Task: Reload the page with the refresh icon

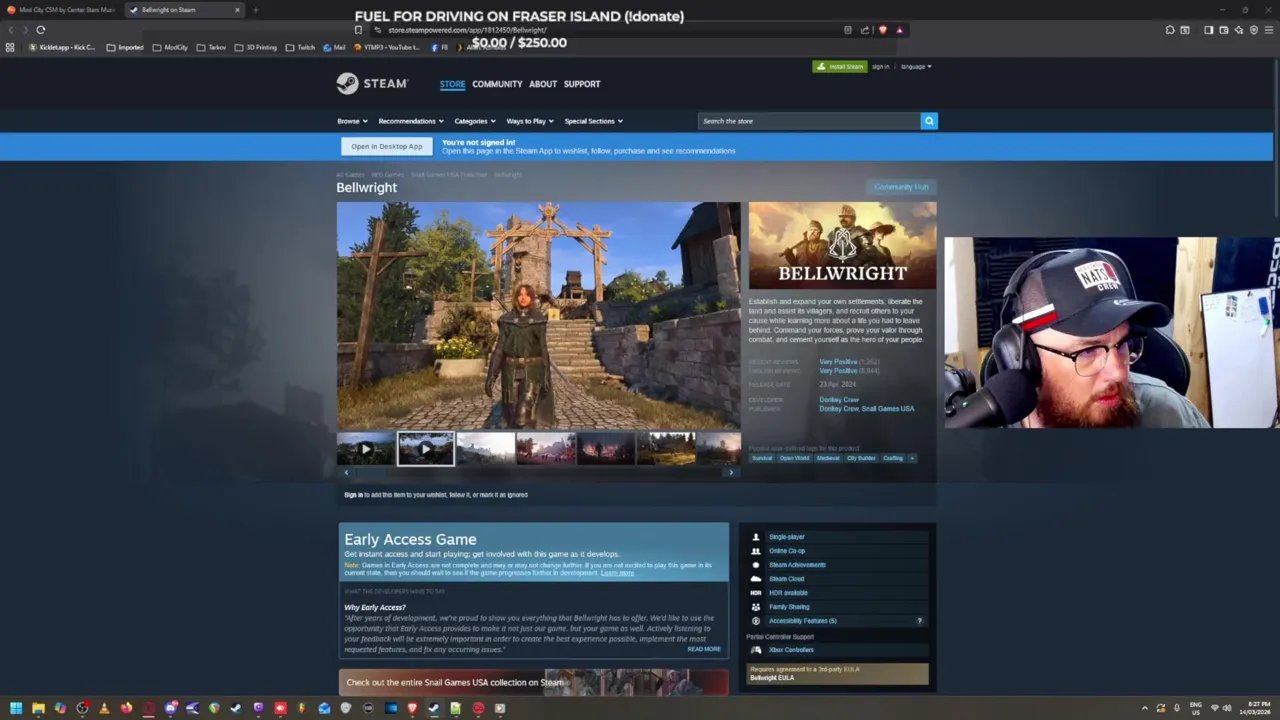Action: [41, 30]
